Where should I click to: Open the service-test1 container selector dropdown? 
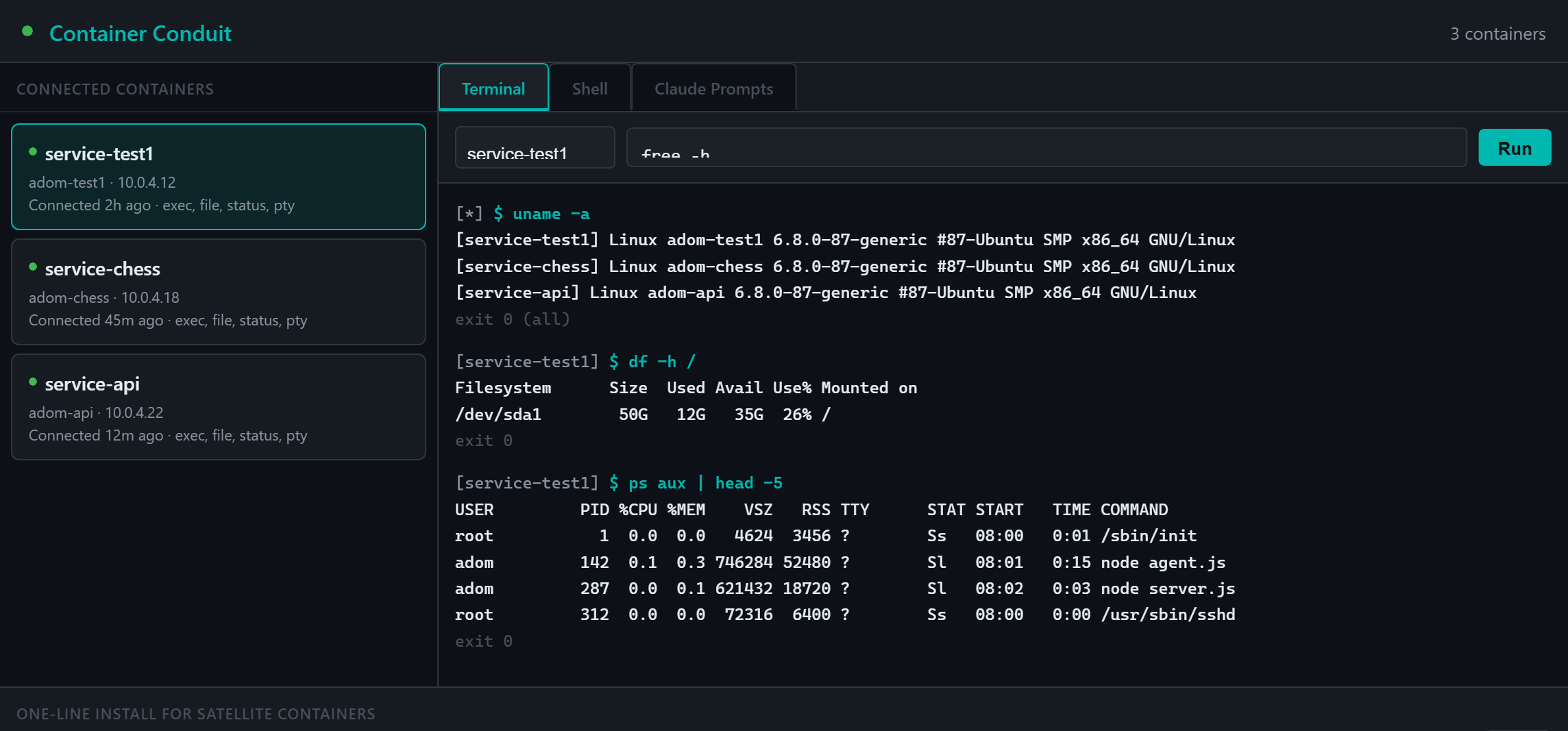(535, 147)
